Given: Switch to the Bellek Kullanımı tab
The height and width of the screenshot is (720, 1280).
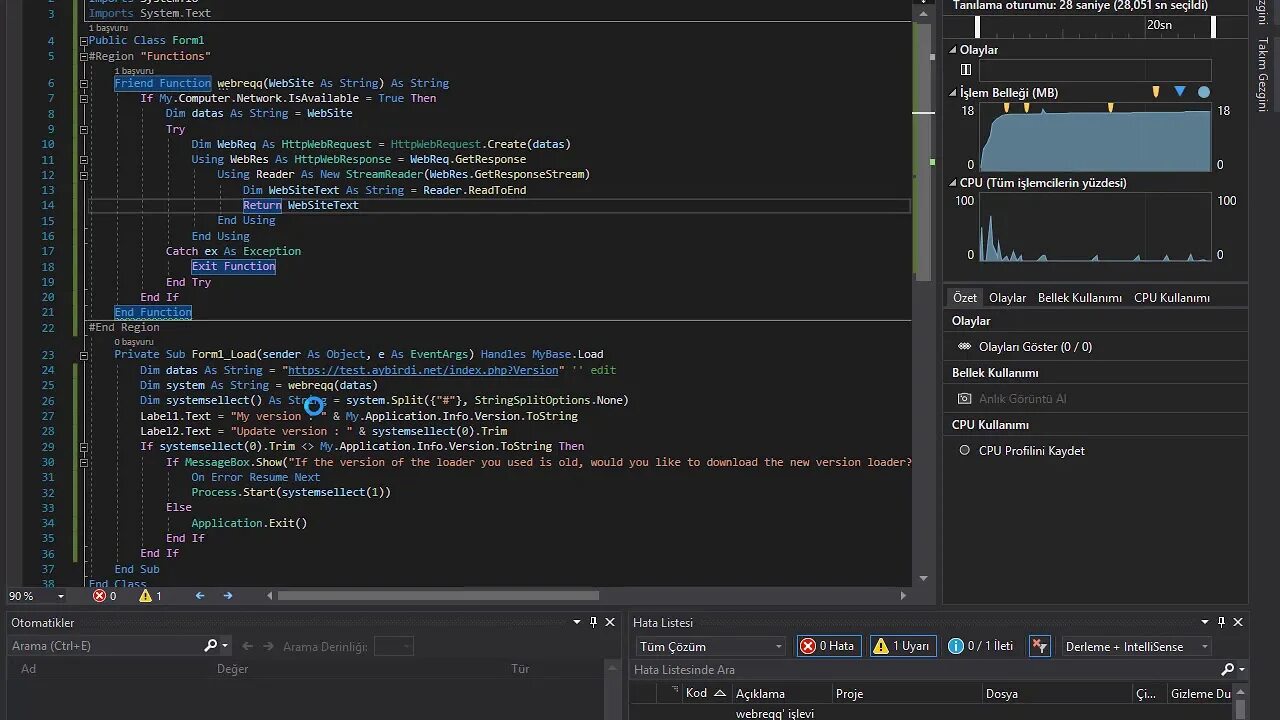Looking at the screenshot, I should click(x=1080, y=298).
